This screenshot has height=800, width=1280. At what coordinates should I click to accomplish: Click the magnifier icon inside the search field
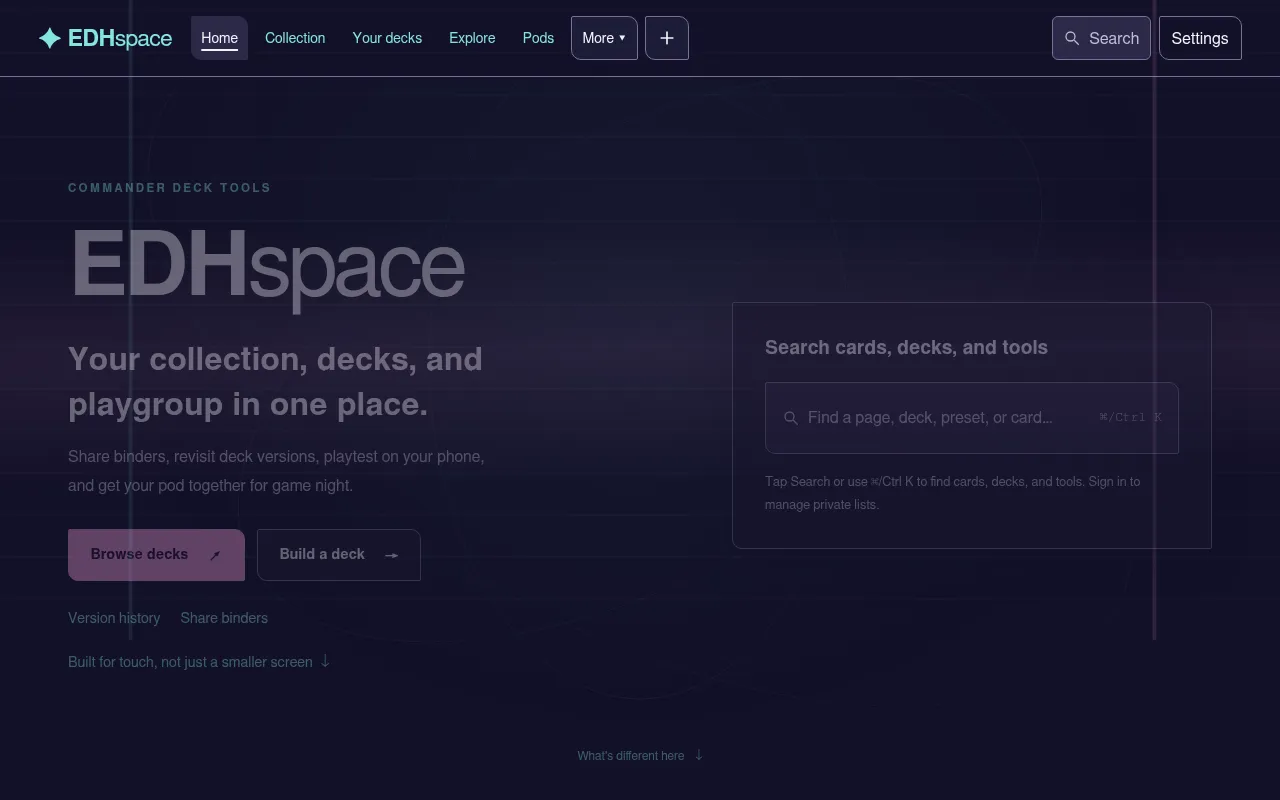791,418
